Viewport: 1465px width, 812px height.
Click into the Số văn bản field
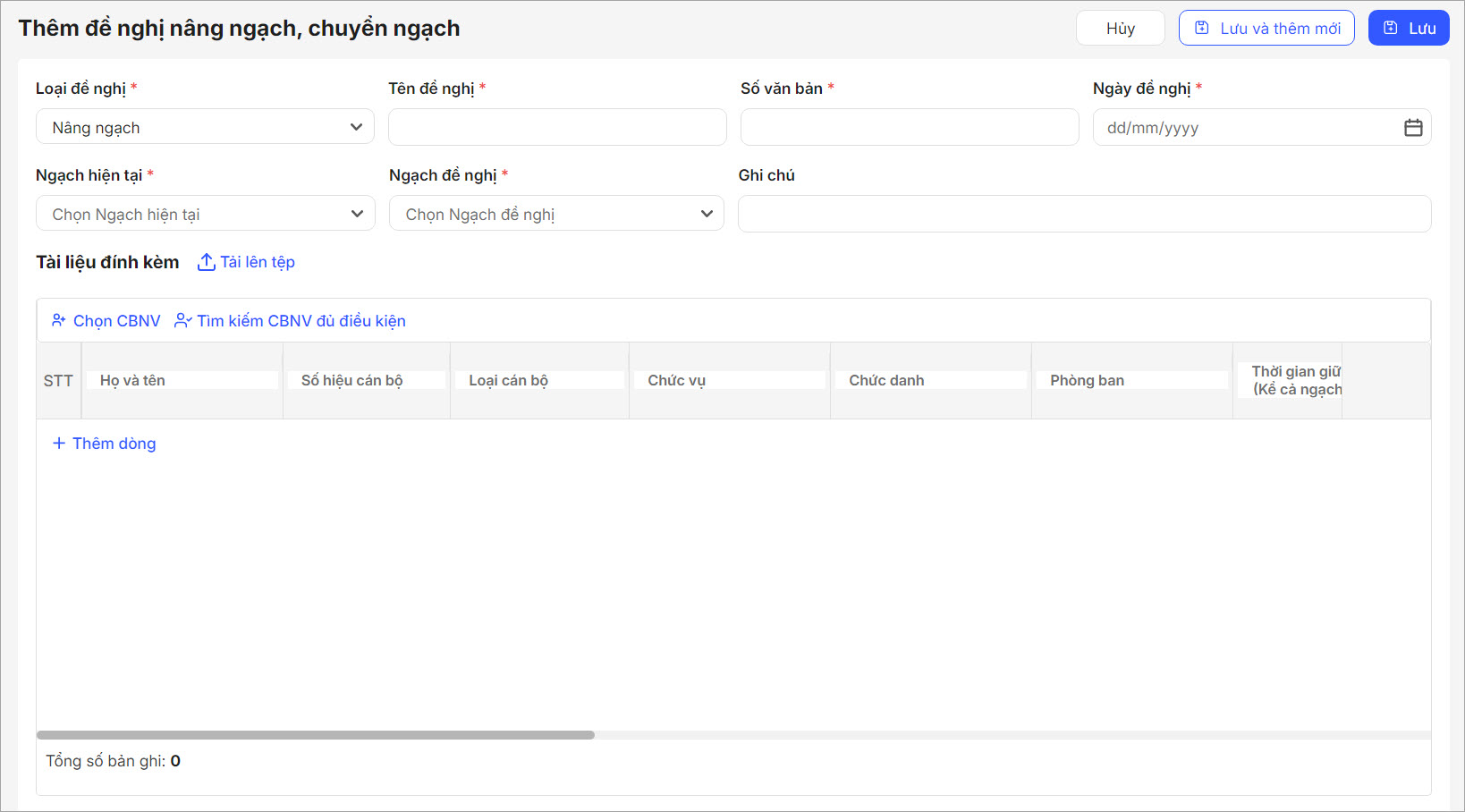(x=909, y=127)
